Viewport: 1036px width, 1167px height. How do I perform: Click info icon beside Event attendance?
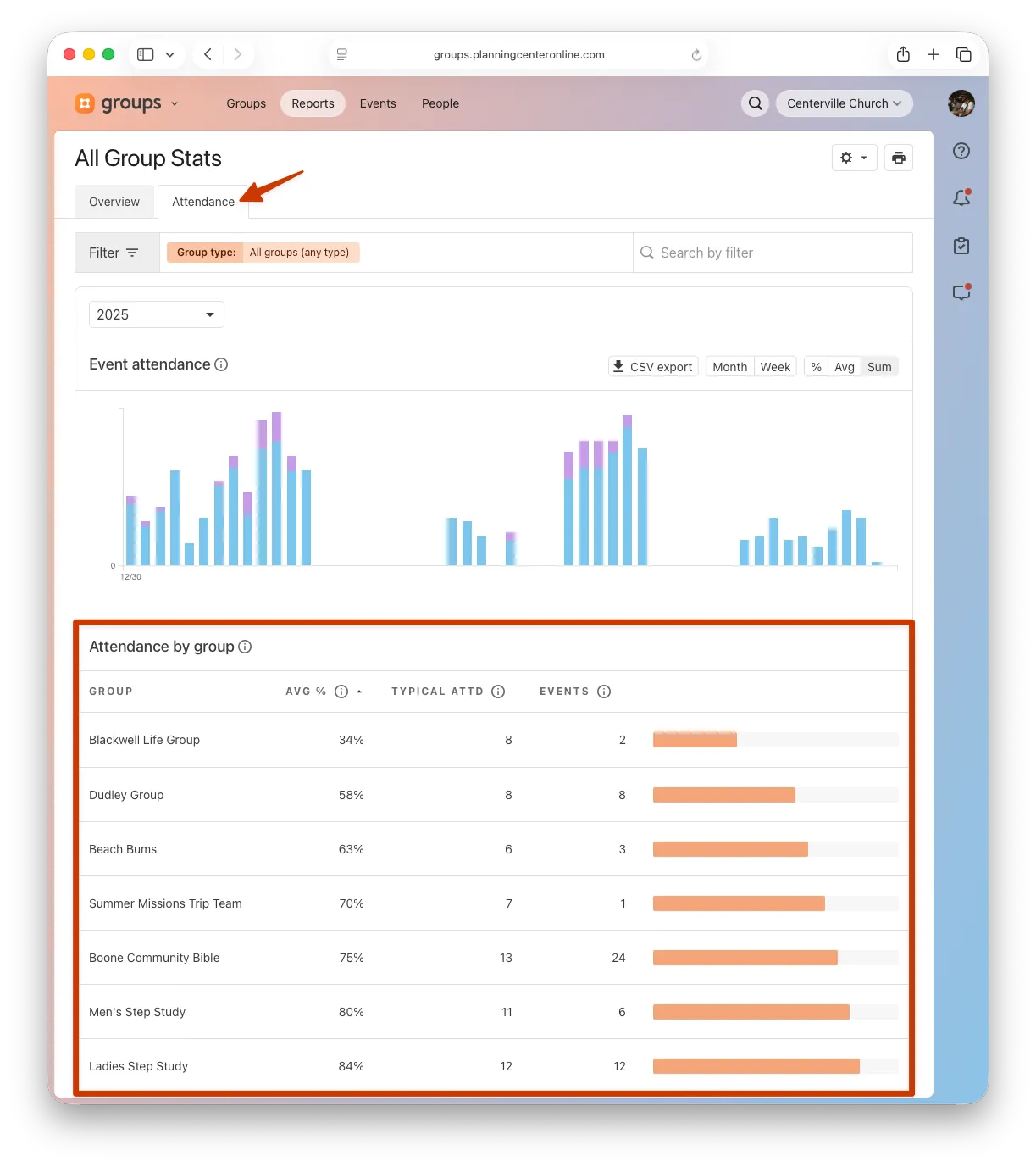221,364
